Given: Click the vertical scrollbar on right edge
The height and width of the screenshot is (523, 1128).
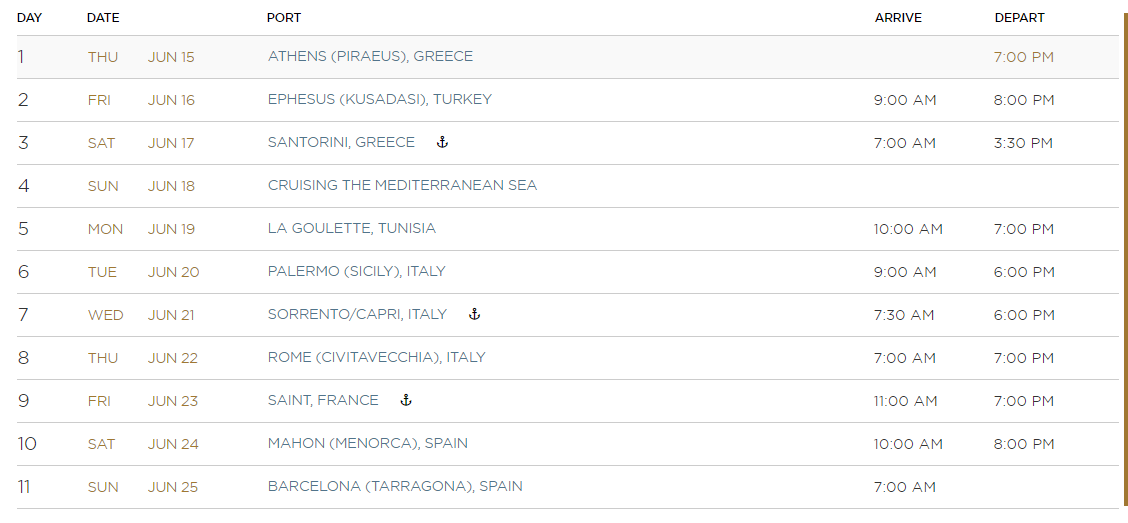Looking at the screenshot, I should coord(1124,261).
